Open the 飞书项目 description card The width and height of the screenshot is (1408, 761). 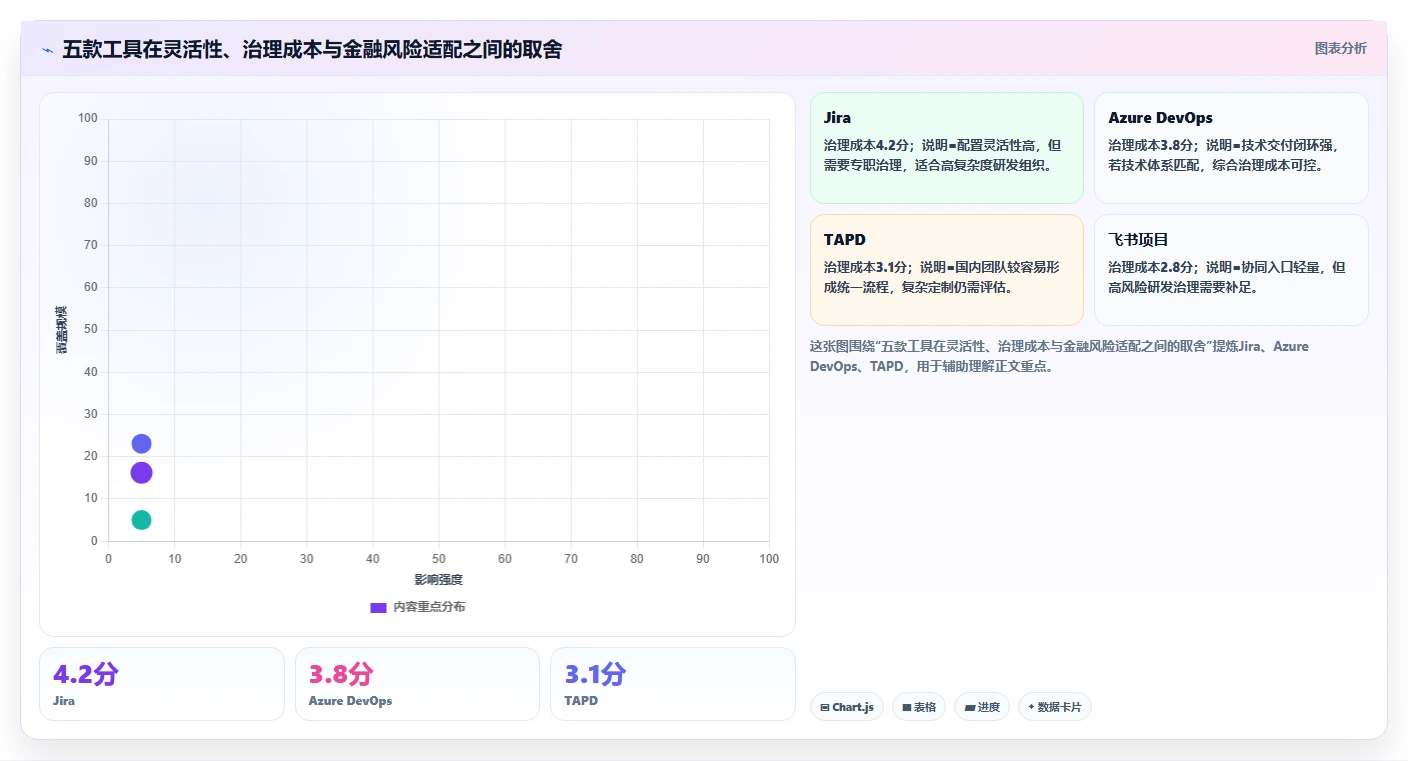(1231, 270)
